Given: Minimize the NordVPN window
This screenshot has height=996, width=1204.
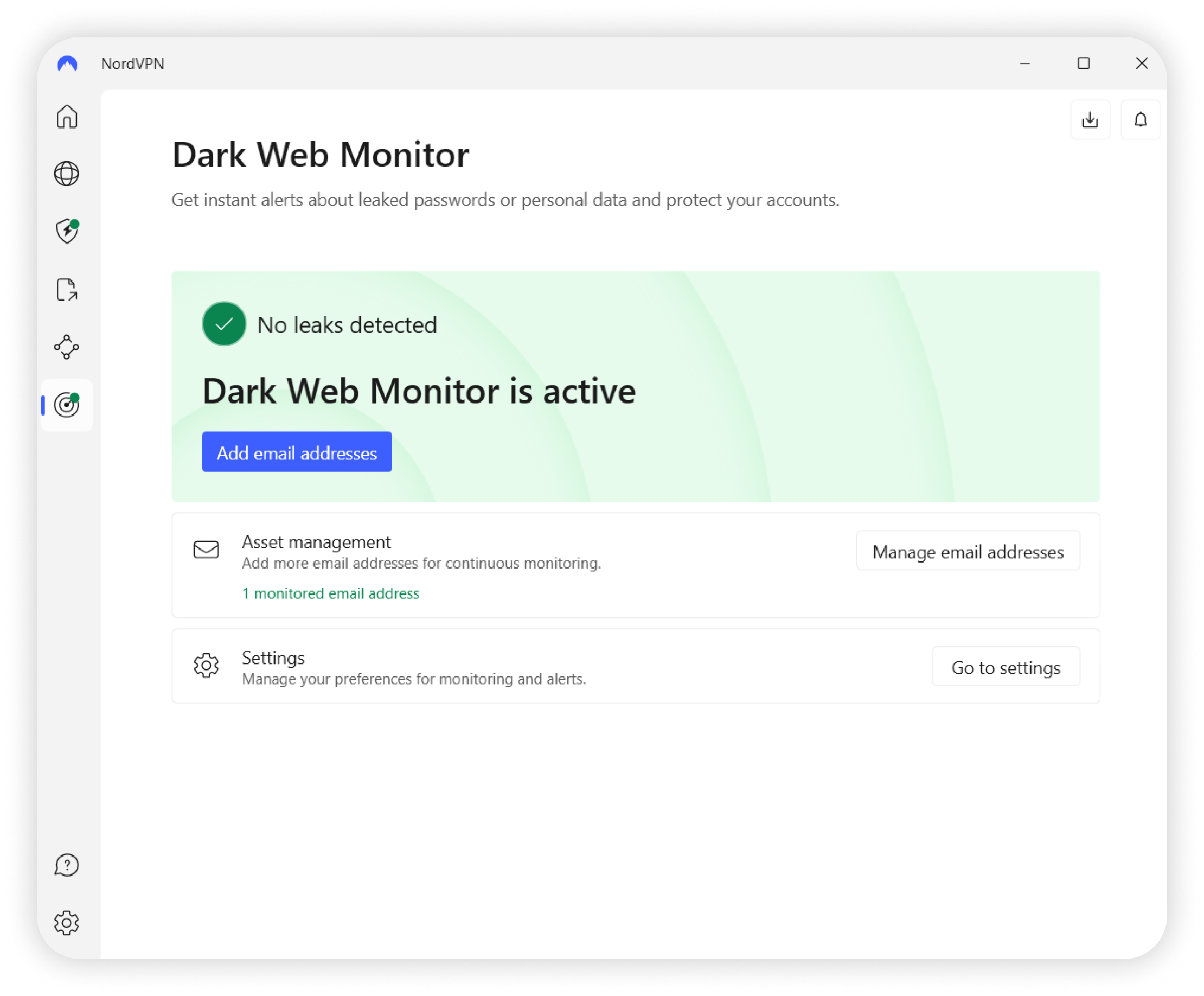Looking at the screenshot, I should coord(1025,63).
